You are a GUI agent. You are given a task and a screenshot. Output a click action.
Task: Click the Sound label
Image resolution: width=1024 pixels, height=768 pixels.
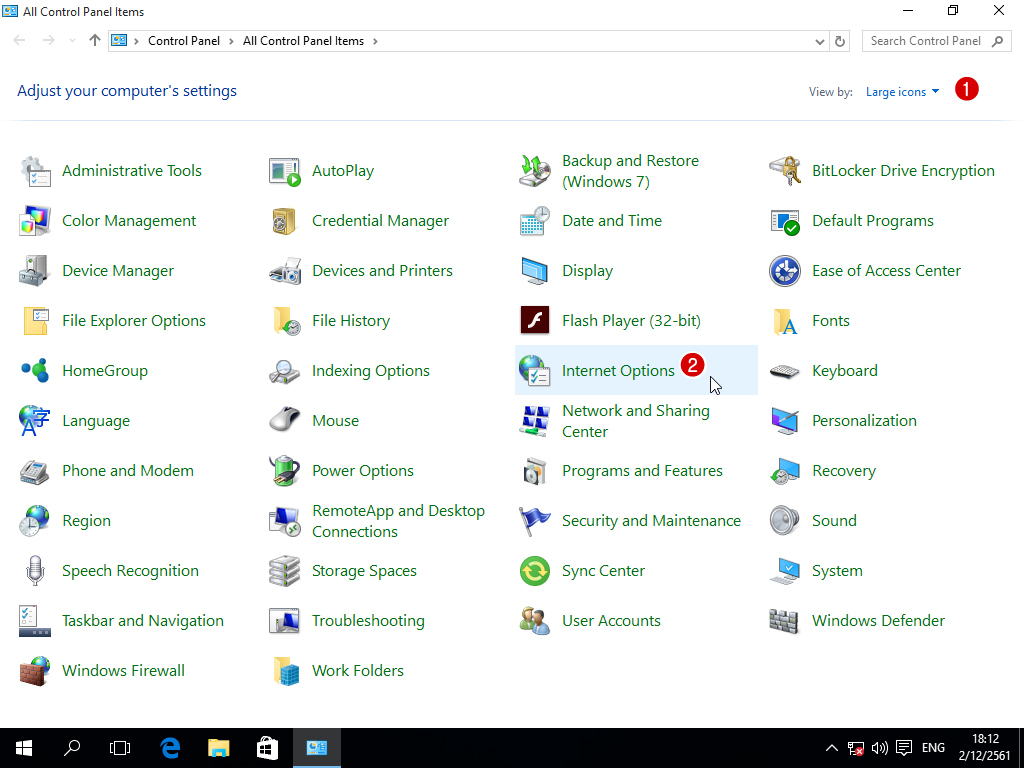point(834,520)
